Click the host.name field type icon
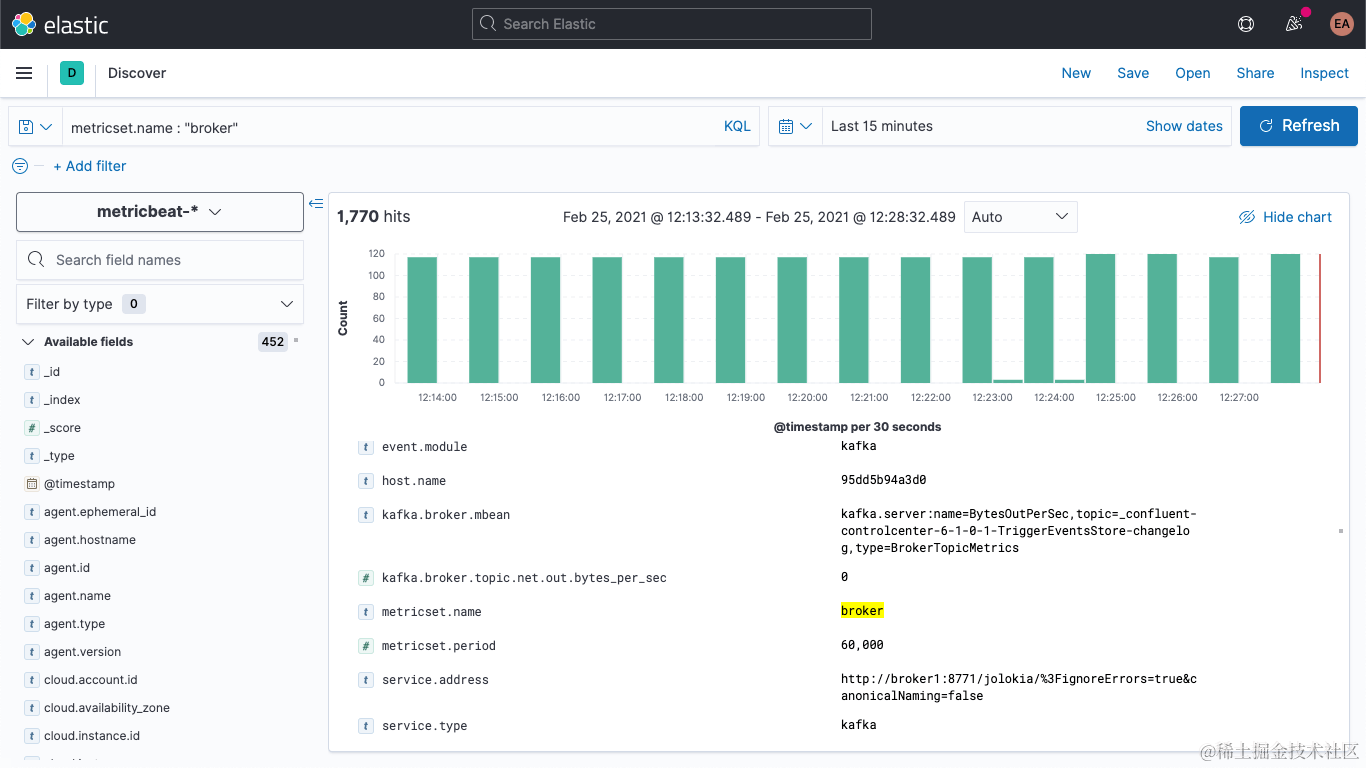Screen dimensions: 1366x768 coord(367,481)
